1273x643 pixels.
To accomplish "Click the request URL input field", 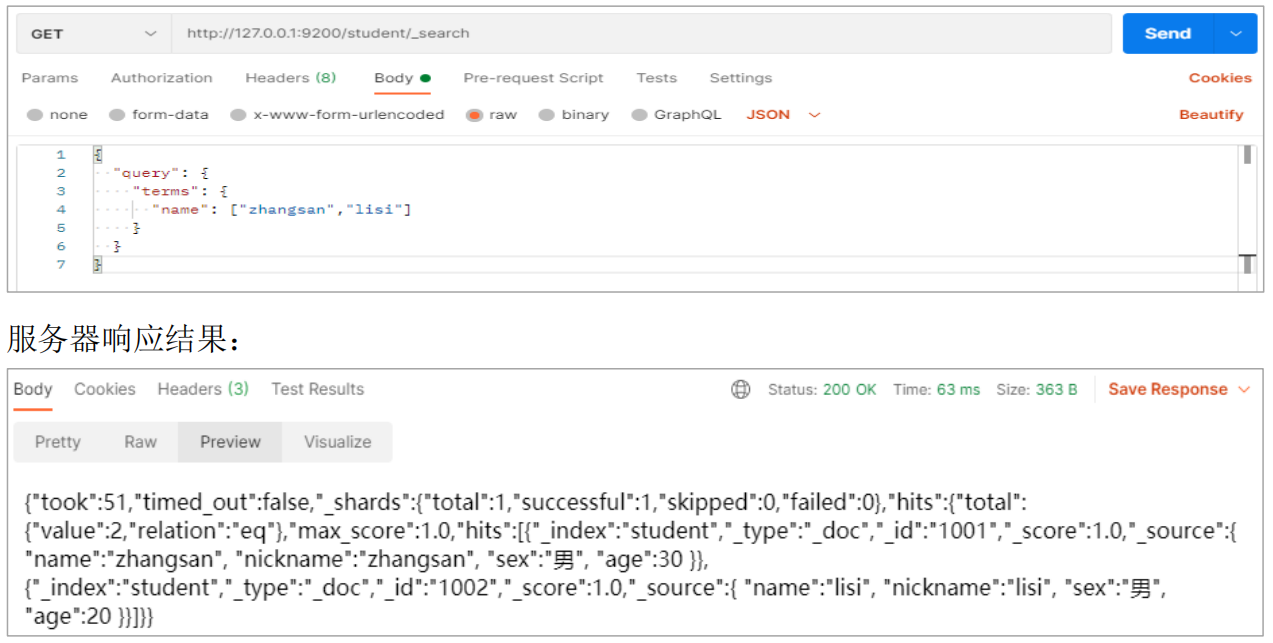I will coord(640,34).
